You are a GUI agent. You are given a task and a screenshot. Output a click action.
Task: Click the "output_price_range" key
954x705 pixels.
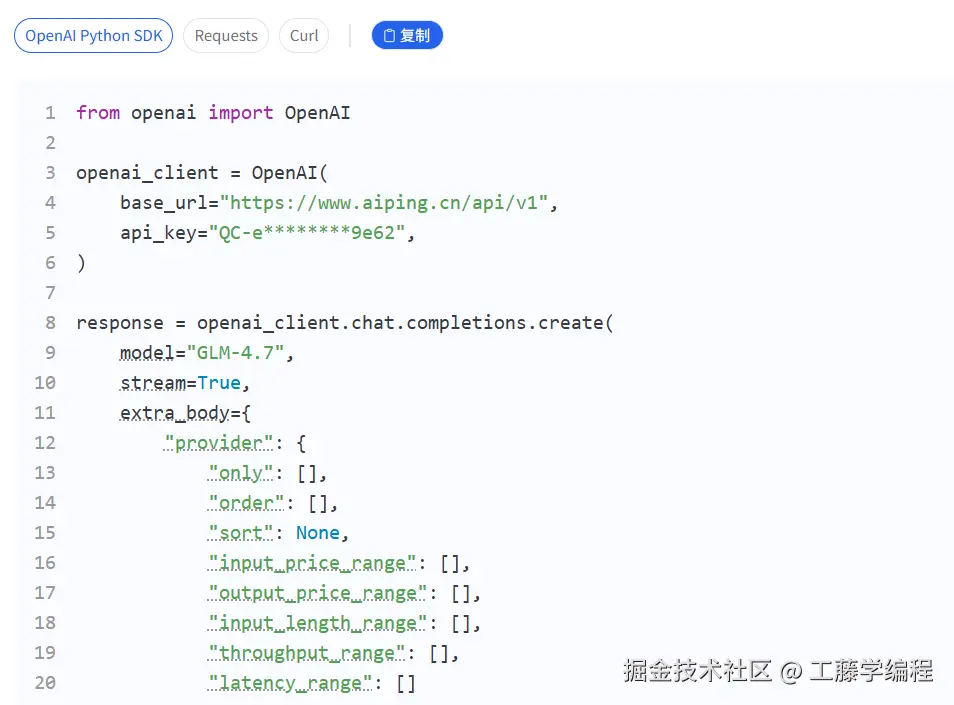click(318, 593)
